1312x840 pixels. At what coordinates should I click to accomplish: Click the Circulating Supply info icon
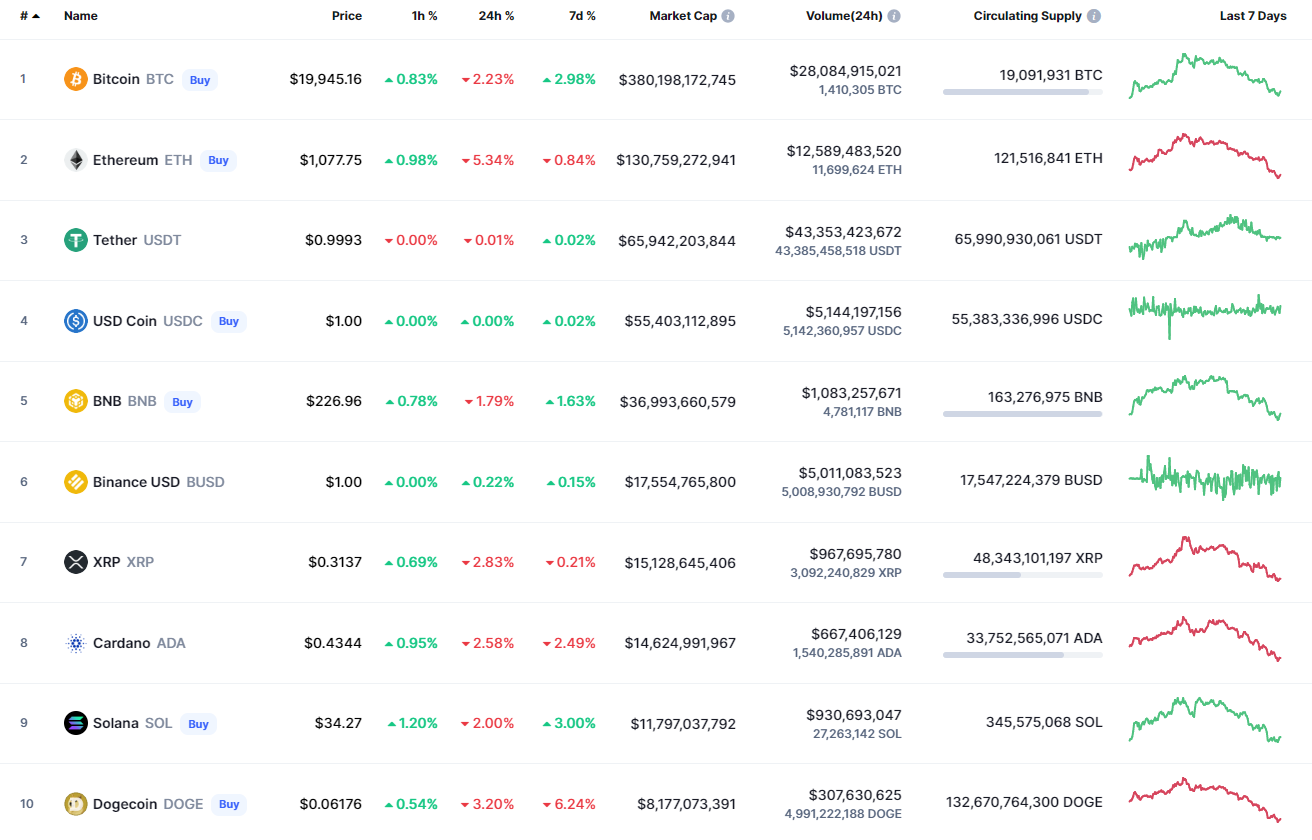point(1094,16)
